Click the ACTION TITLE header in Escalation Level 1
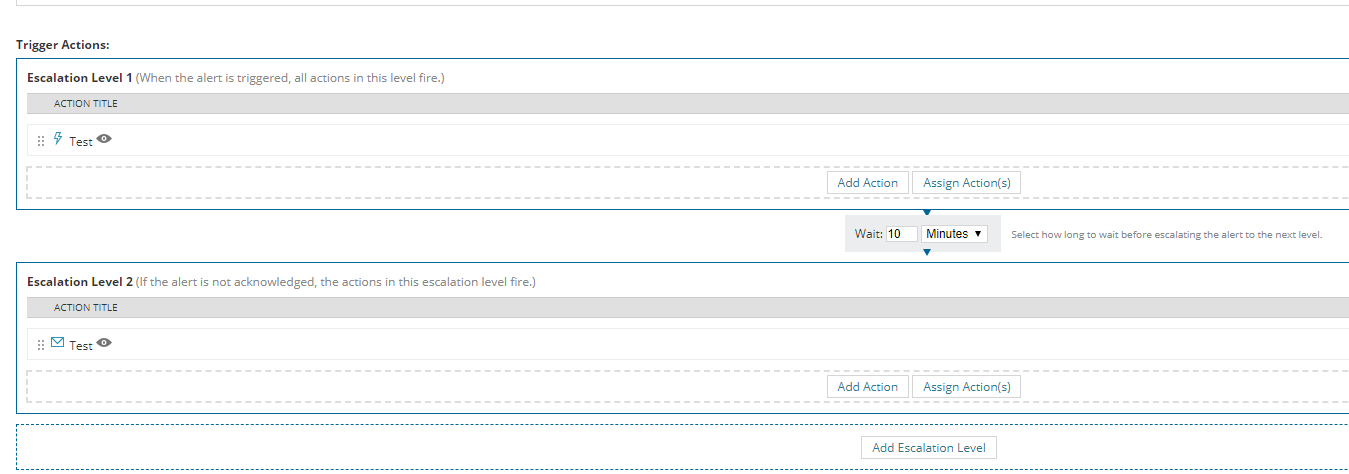This screenshot has height=474, width=1349. [86, 104]
